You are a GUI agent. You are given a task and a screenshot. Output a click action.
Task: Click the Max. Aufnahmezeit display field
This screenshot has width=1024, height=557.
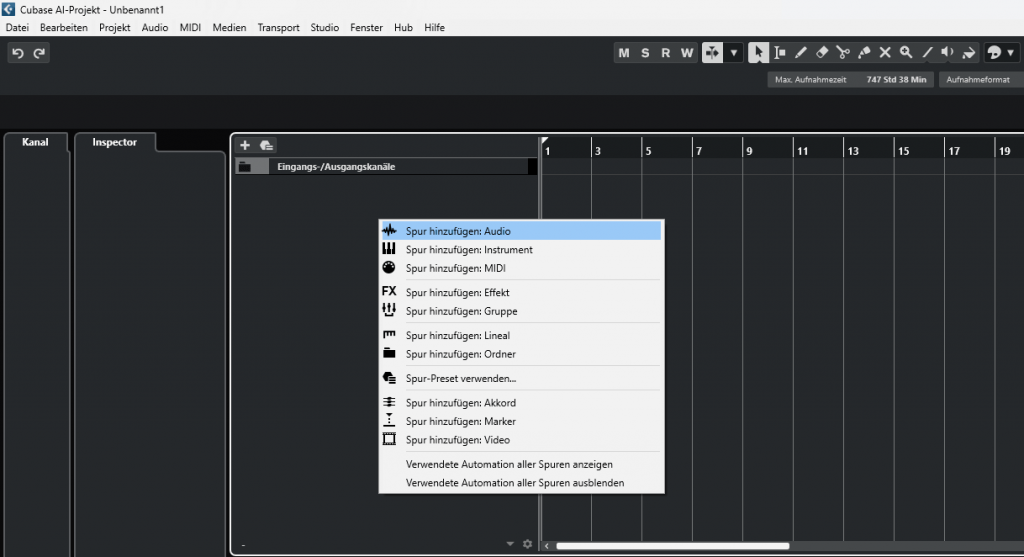click(850, 80)
